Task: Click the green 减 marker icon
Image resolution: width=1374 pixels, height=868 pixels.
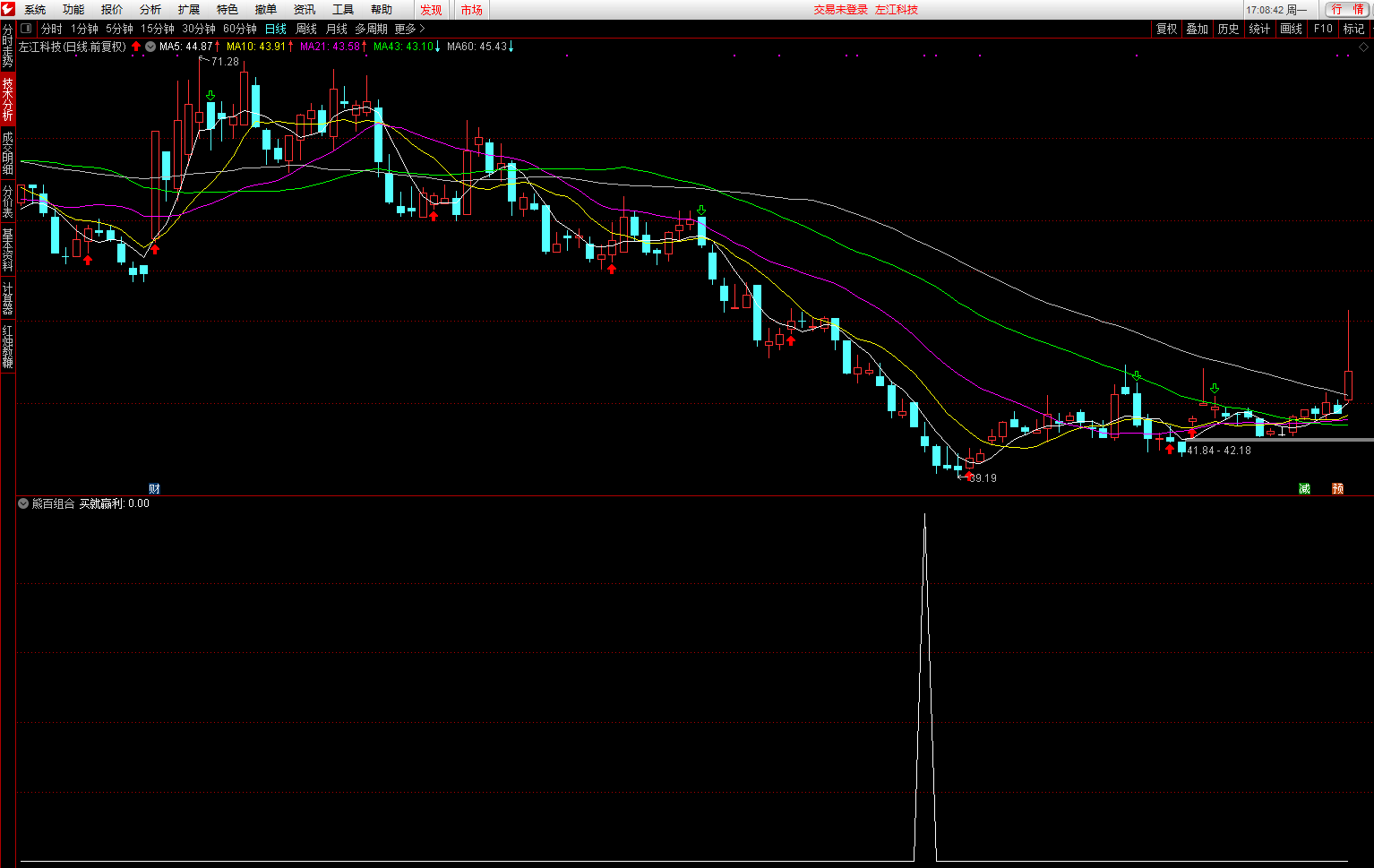Action: tap(1304, 488)
